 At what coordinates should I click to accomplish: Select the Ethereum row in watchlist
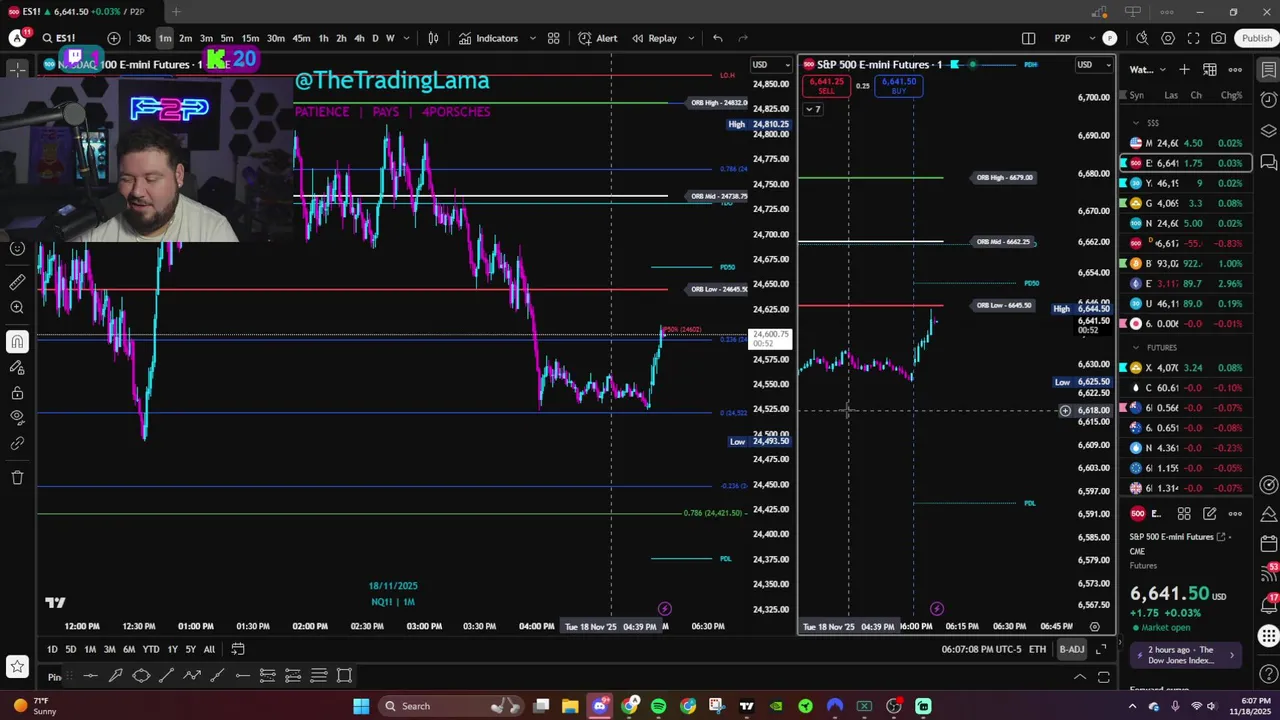(x=1186, y=283)
